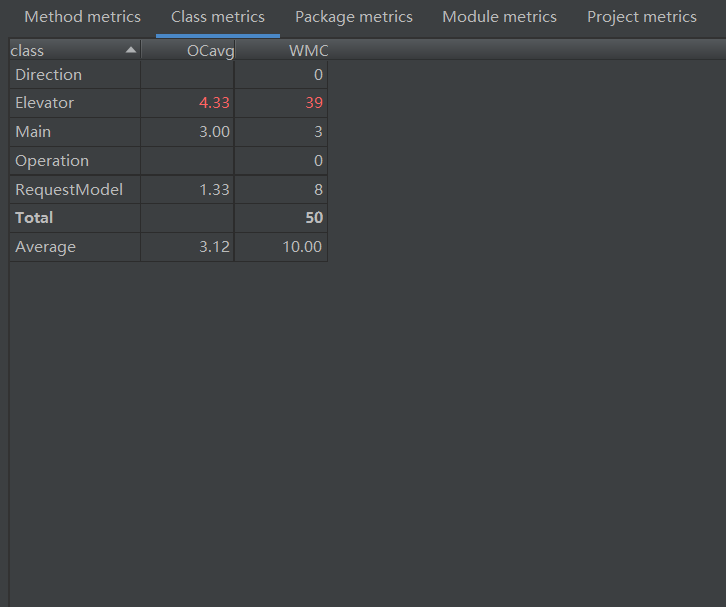Sort the table by the WMC column header
This screenshot has width=726, height=607.
pos(308,51)
